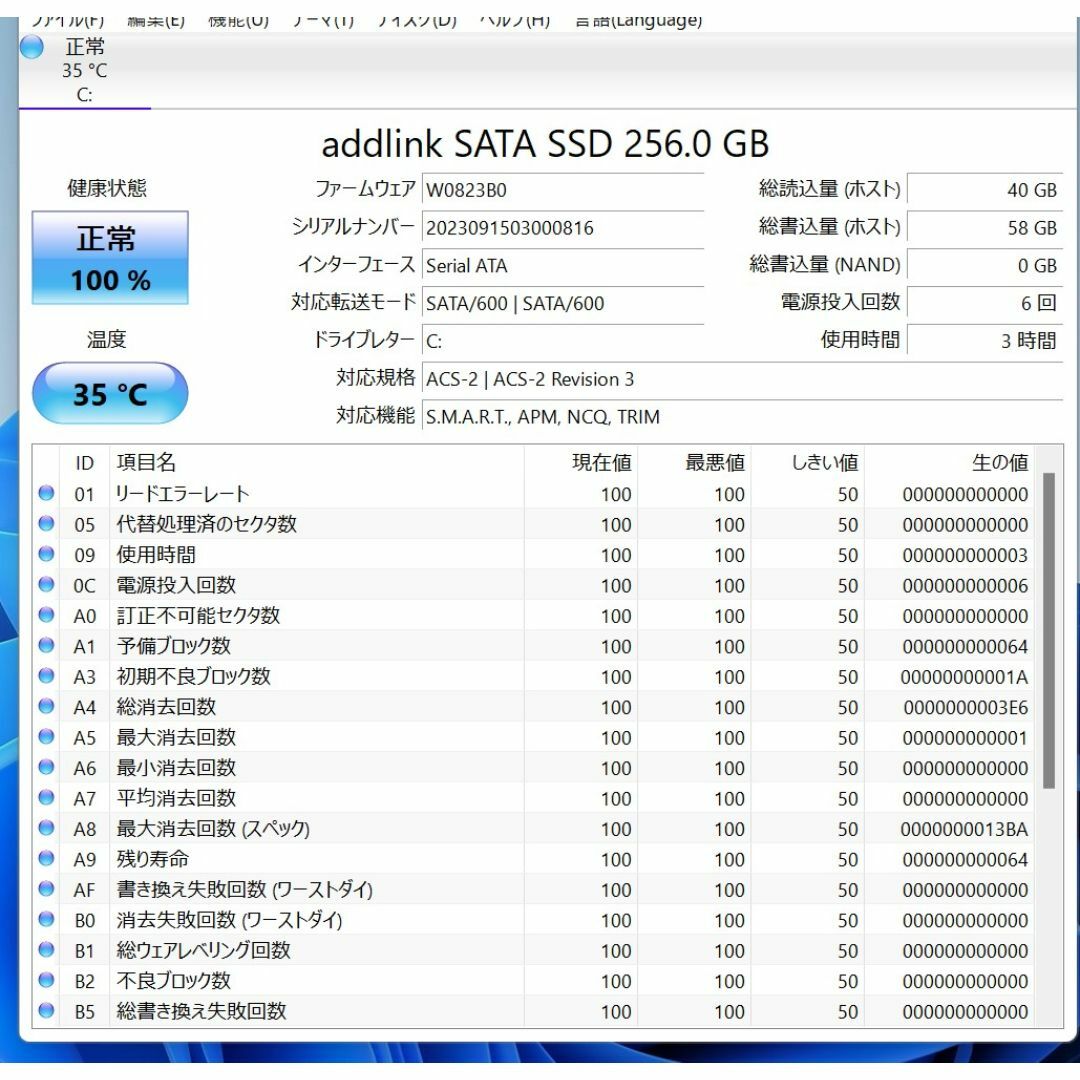Select the 使用時間 row label in the SMART list

[x=156, y=554]
